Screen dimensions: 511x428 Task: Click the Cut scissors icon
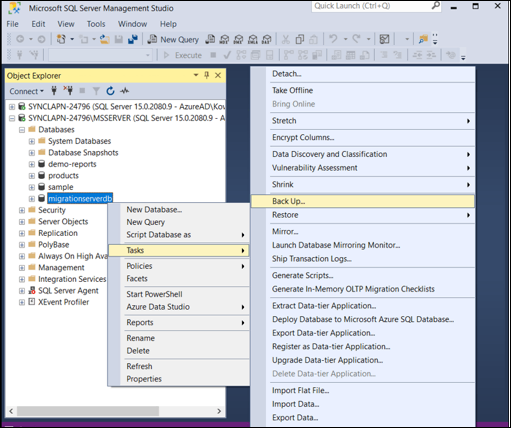(286, 39)
